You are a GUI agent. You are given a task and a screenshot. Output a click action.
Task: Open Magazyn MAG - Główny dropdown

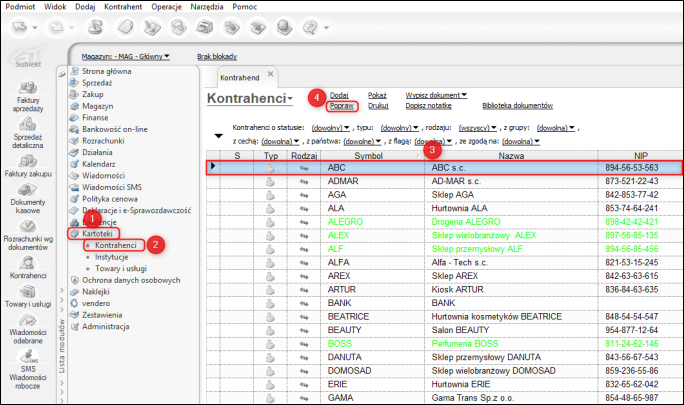pyautogui.click(x=126, y=57)
